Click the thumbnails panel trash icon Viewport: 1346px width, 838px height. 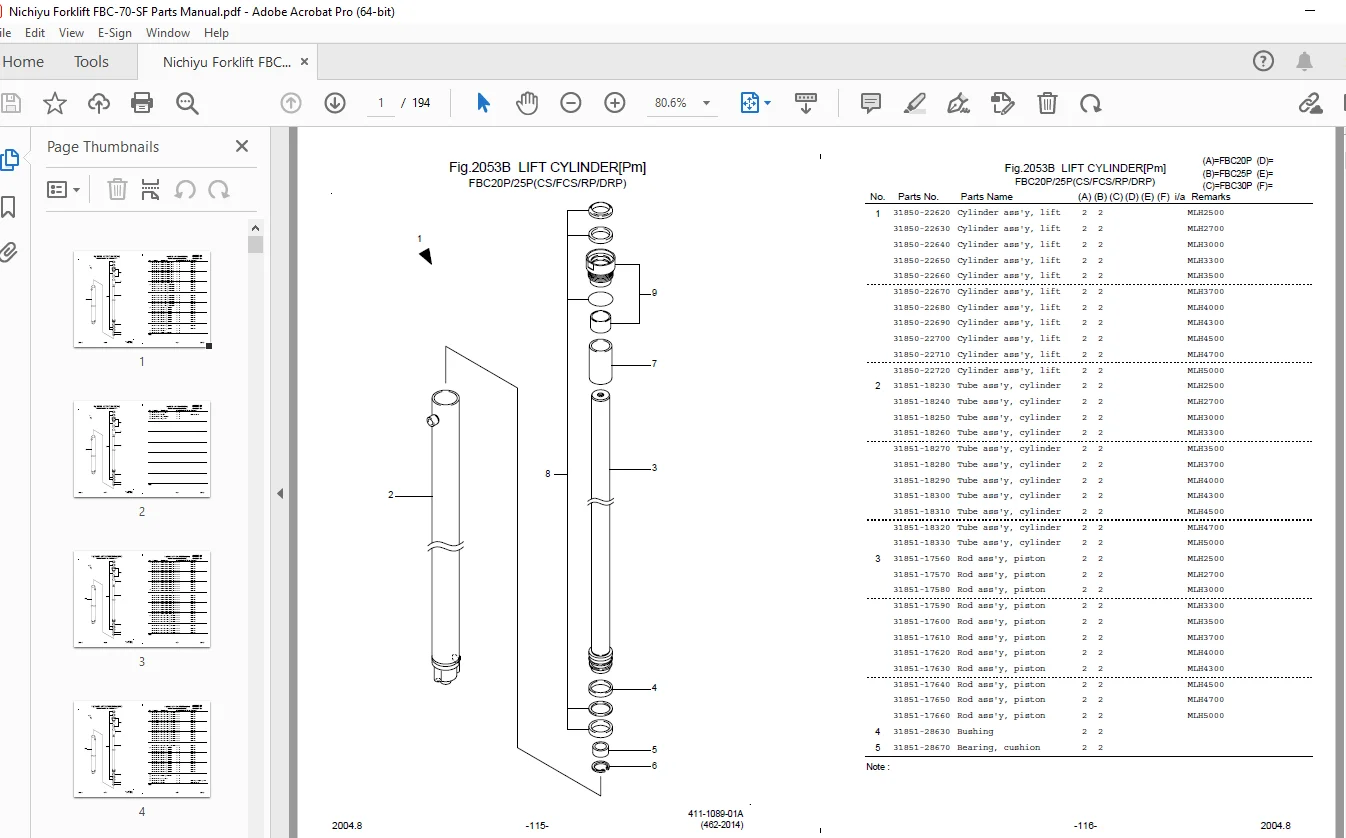117,189
